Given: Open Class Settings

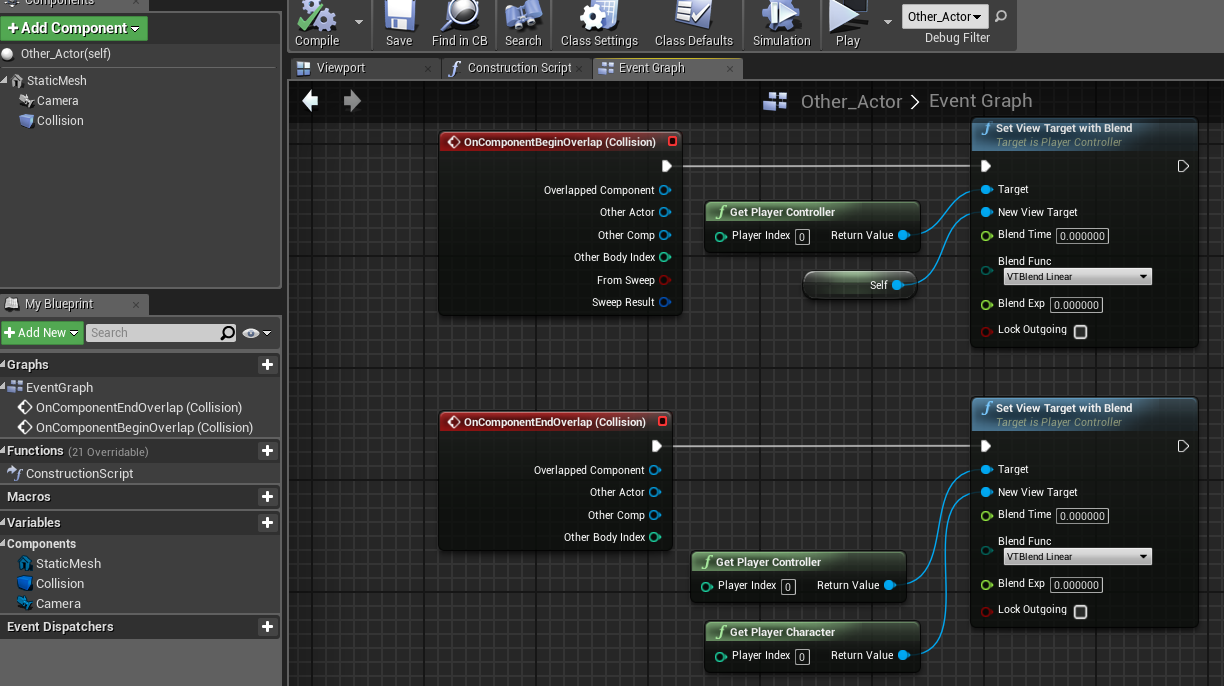Looking at the screenshot, I should point(599,24).
